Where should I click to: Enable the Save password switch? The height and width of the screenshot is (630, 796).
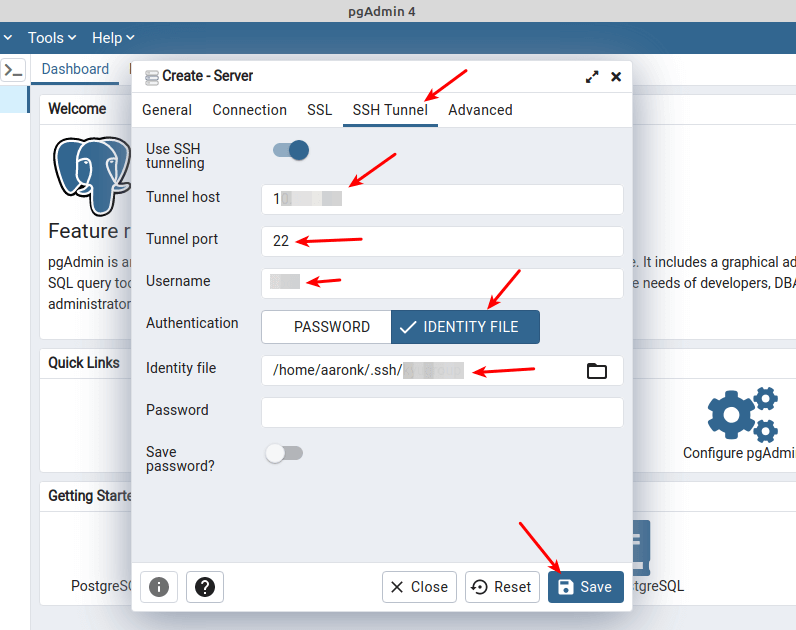(x=284, y=453)
